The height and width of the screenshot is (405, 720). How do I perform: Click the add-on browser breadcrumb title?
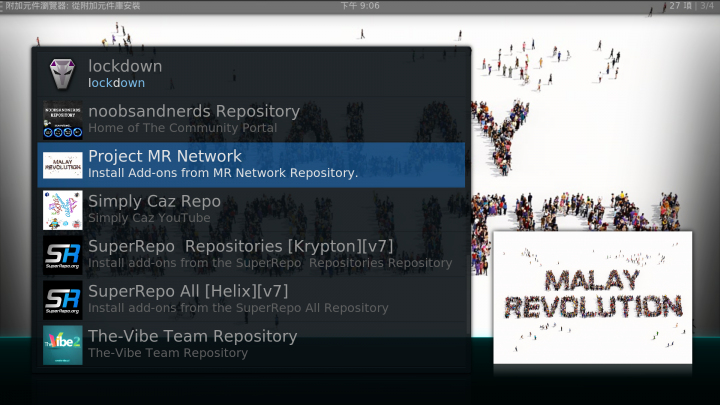(73, 6)
